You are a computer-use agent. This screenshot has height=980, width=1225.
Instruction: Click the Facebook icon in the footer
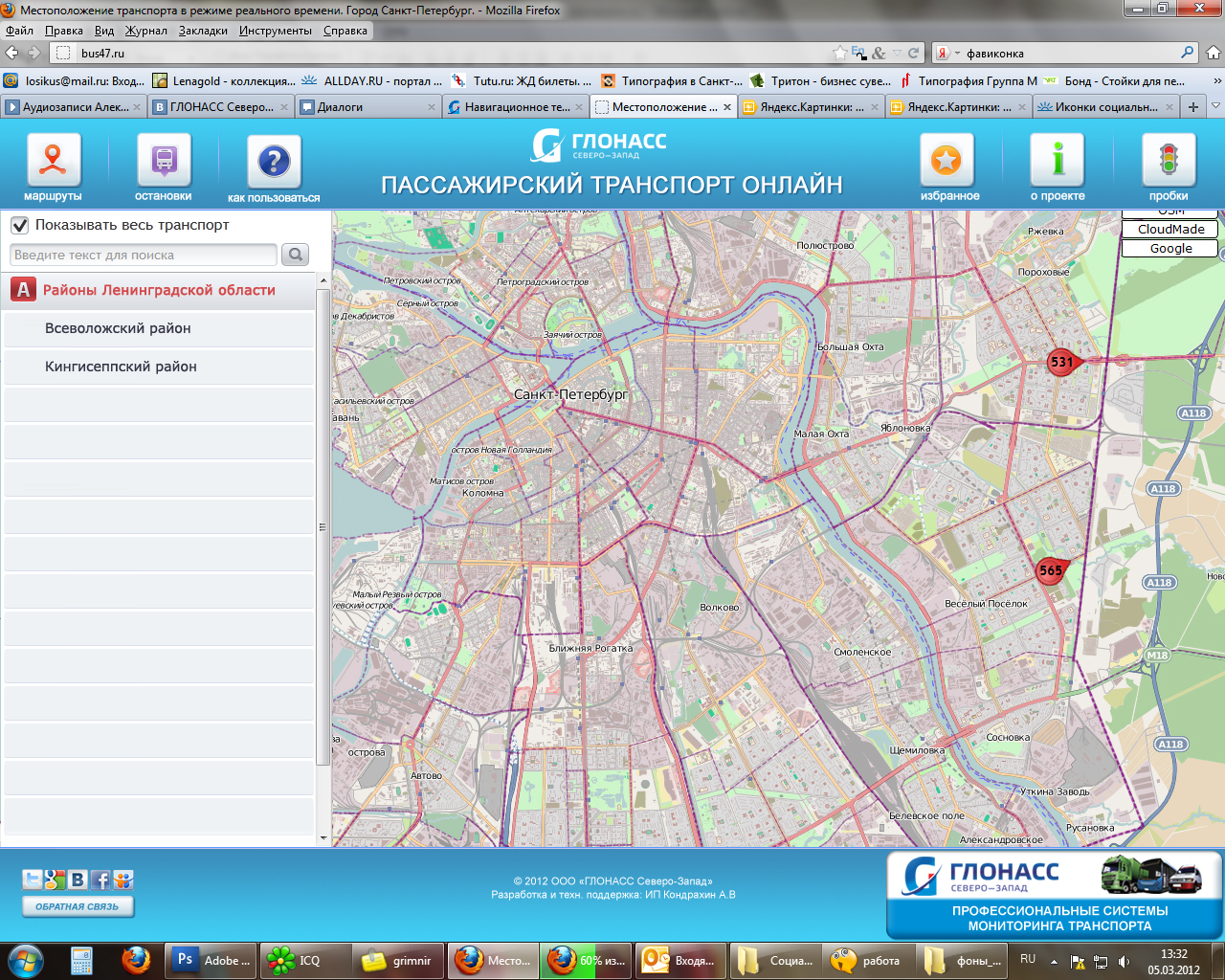[100, 880]
